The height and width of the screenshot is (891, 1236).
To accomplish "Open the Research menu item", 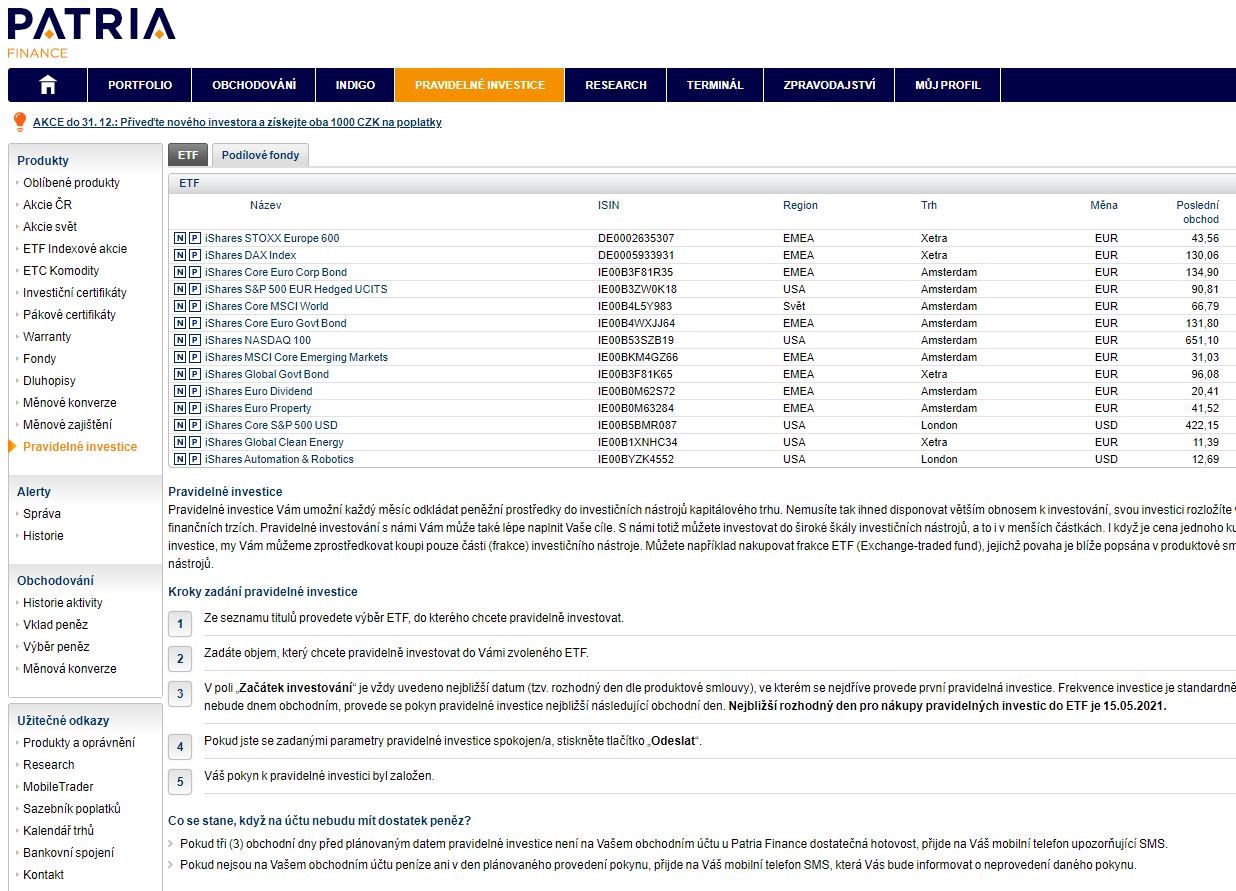I will pos(616,85).
